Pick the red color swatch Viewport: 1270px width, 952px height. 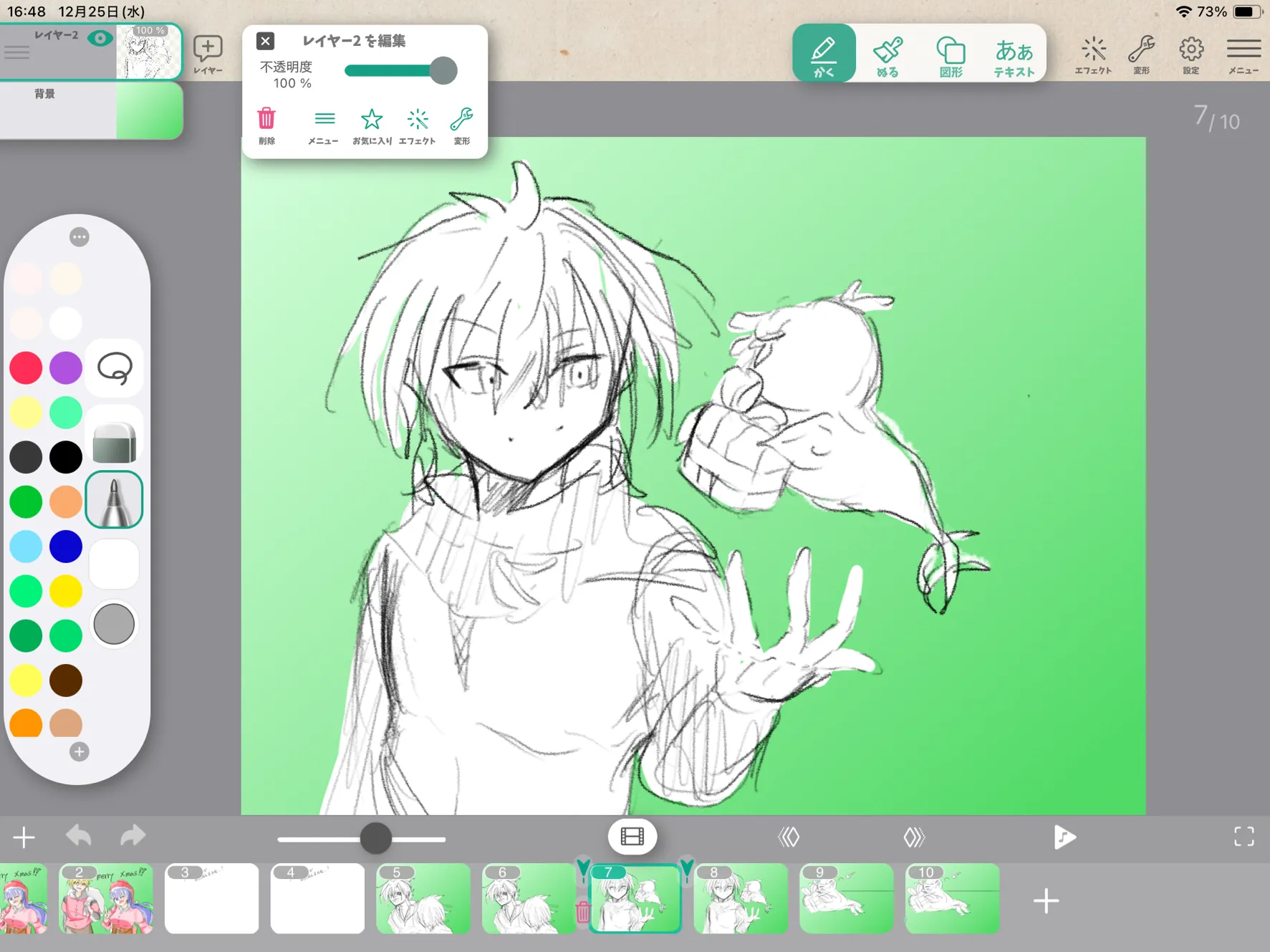click(26, 367)
